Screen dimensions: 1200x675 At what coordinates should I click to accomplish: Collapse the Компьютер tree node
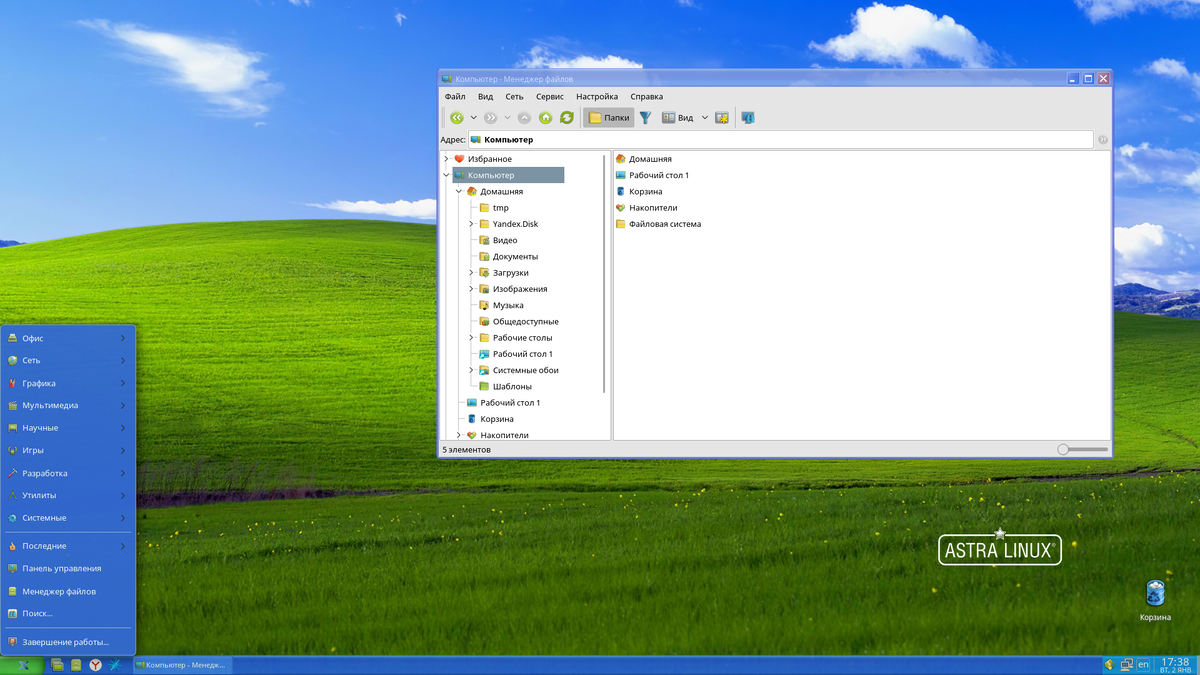(x=446, y=175)
